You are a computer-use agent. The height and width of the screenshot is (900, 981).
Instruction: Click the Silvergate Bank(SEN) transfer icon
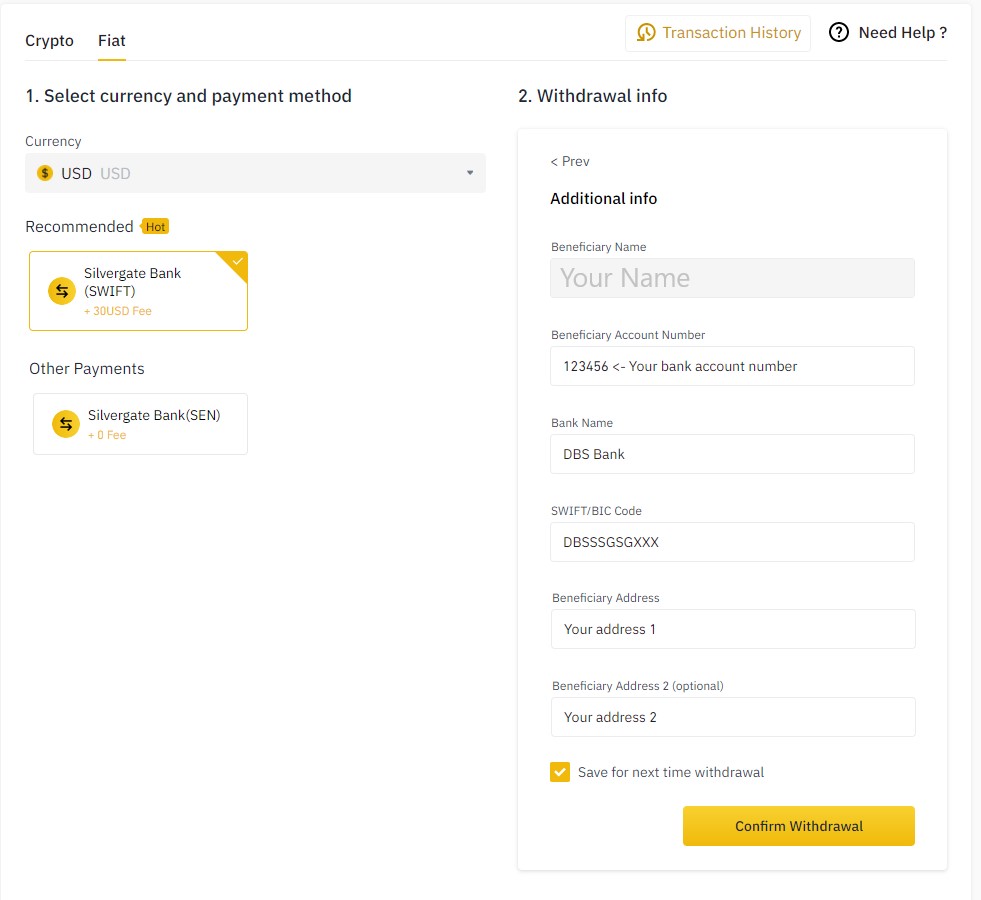tap(66, 424)
